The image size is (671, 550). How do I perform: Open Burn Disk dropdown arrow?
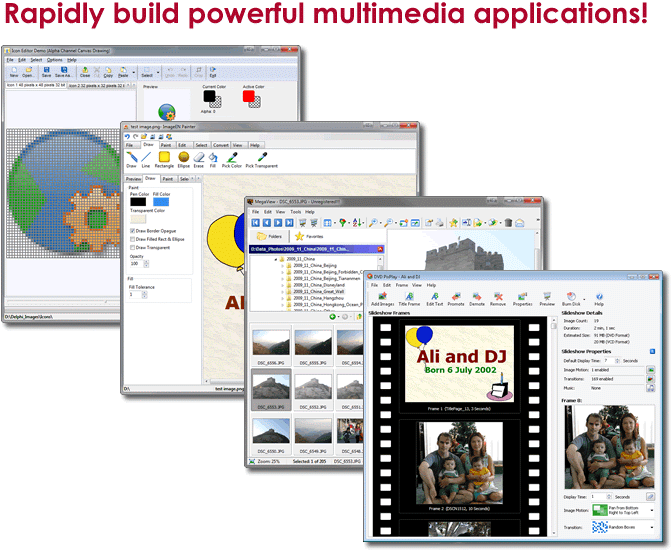(x=585, y=299)
